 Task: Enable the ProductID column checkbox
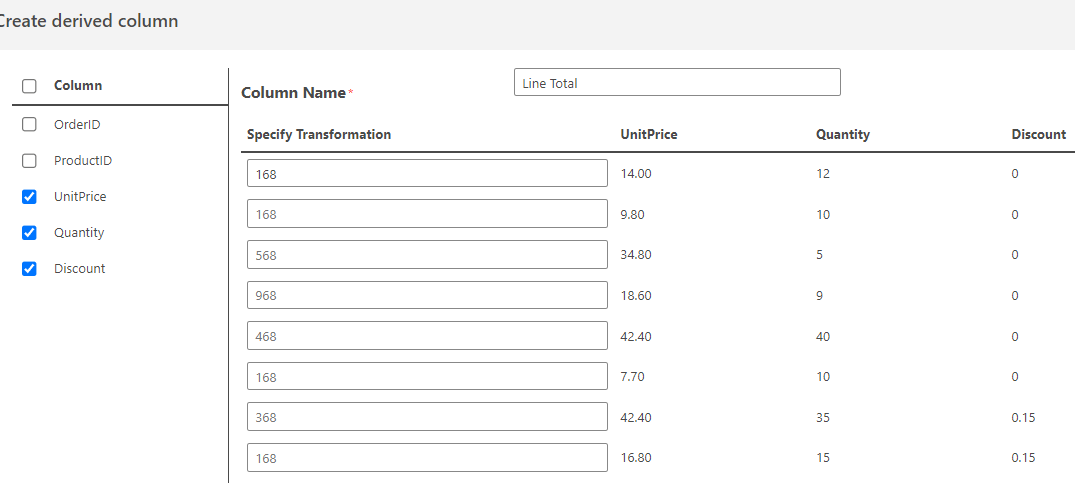coord(29,161)
